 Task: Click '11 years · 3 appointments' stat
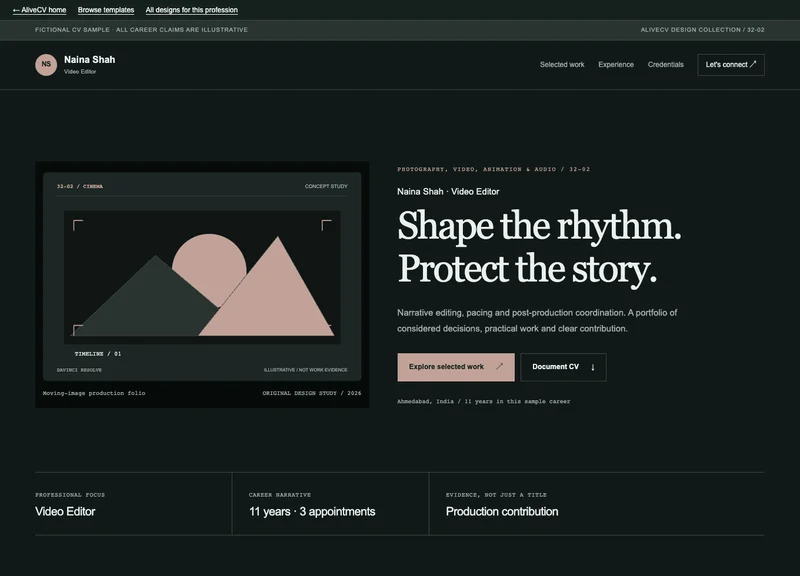[x=312, y=511]
